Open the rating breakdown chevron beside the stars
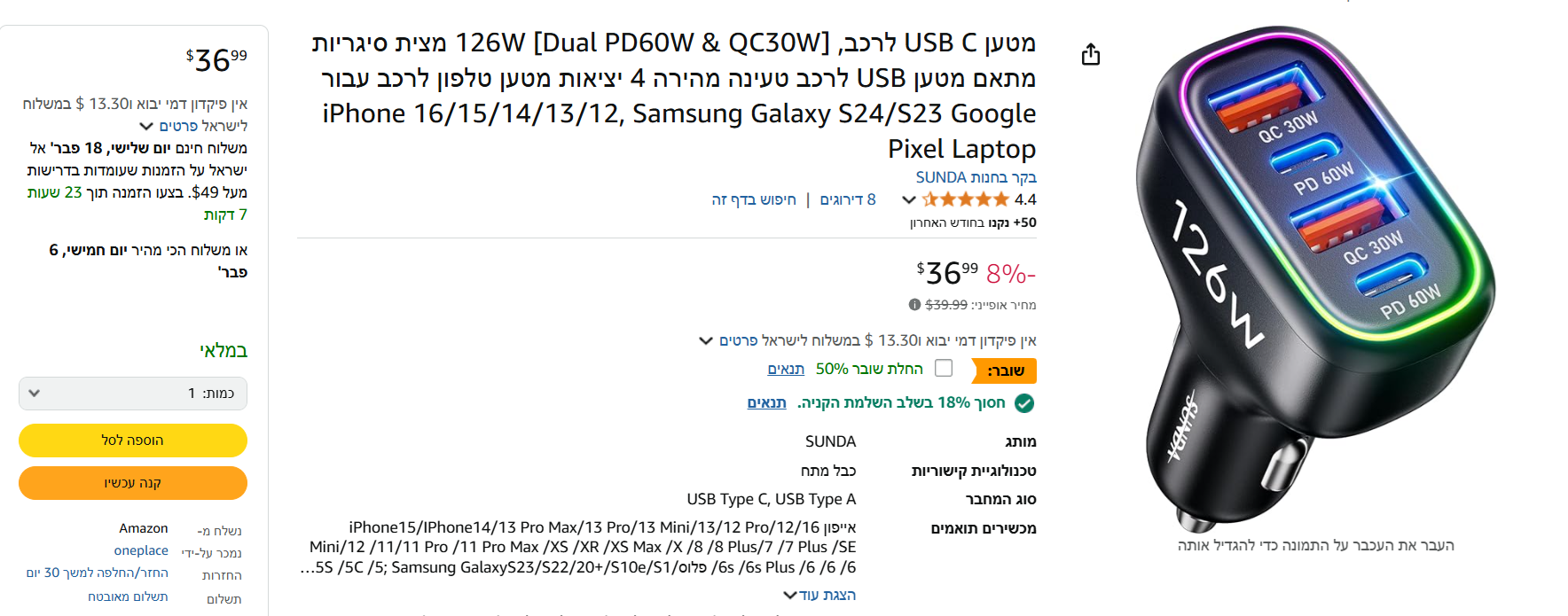 click(x=908, y=199)
